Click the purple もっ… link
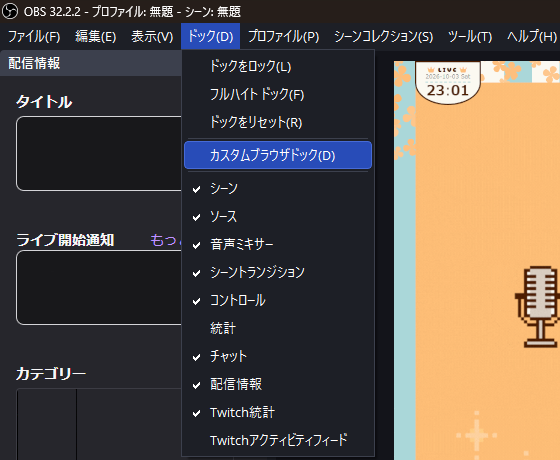Viewport: 560px width, 460px height. (166, 240)
